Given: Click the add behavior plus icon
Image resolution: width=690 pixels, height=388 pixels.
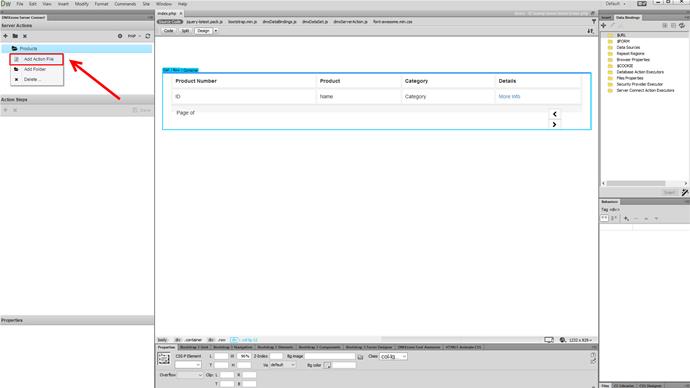Looking at the screenshot, I should (626, 219).
